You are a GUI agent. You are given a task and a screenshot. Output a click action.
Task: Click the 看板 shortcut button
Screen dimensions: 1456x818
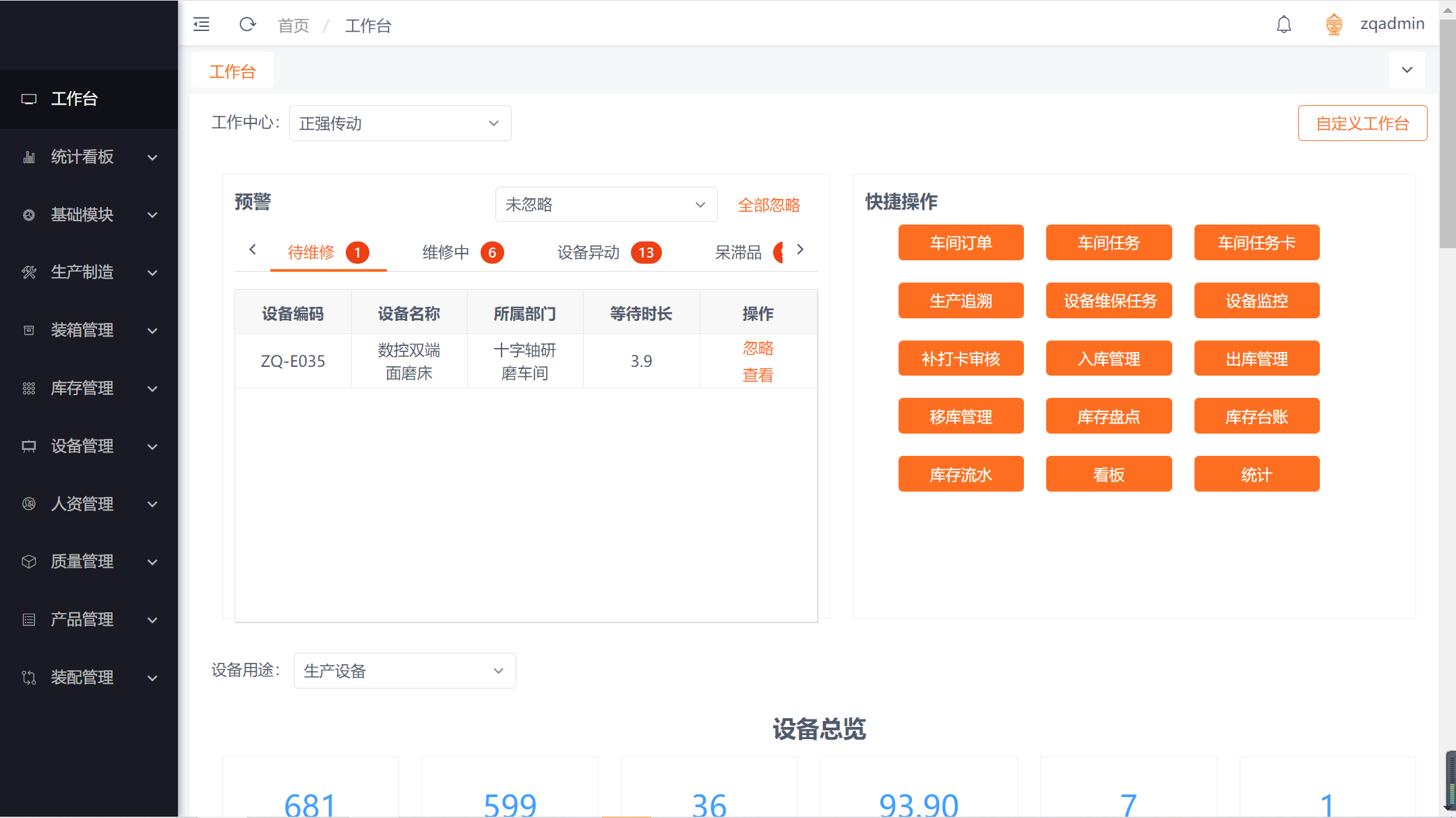coord(1109,475)
